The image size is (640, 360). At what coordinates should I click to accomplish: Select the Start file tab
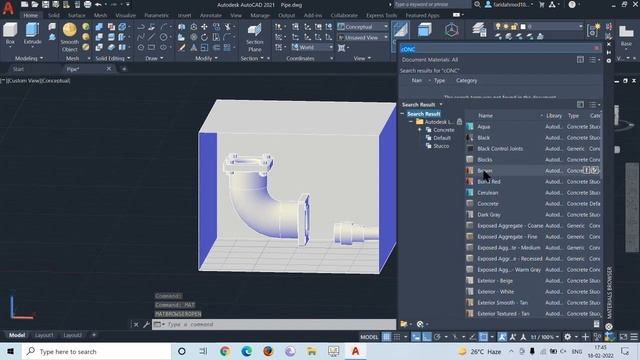(x=18, y=69)
